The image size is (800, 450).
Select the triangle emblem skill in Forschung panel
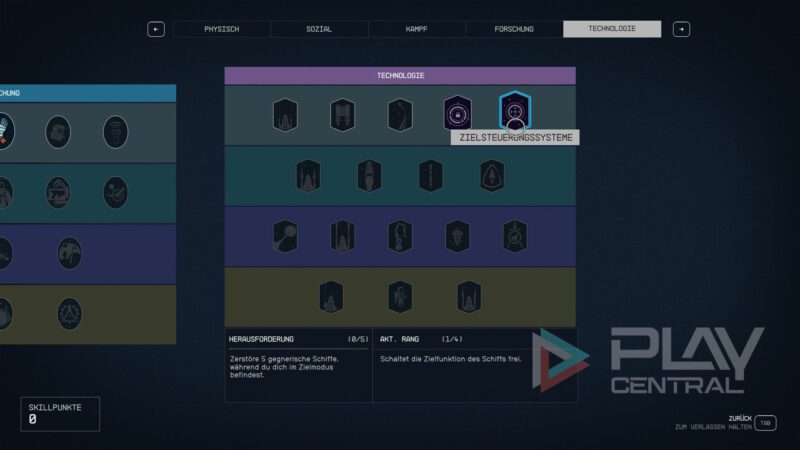(x=70, y=314)
